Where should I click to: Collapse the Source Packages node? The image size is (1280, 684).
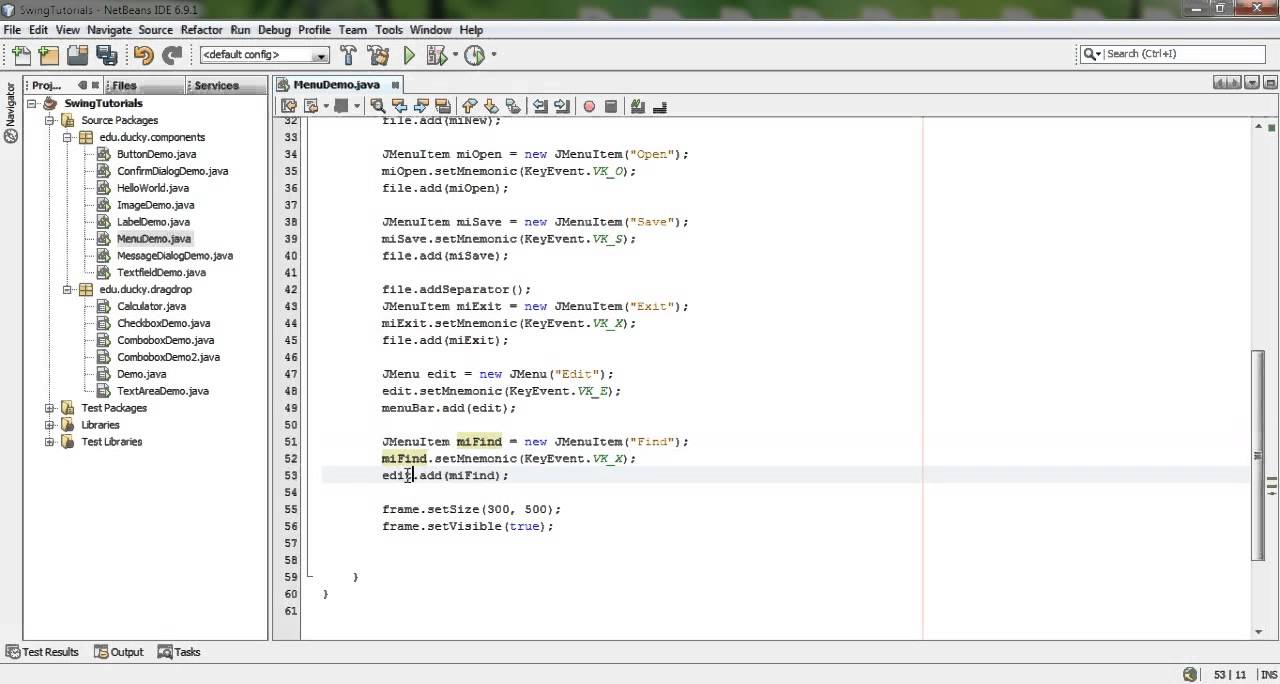[x=50, y=120]
